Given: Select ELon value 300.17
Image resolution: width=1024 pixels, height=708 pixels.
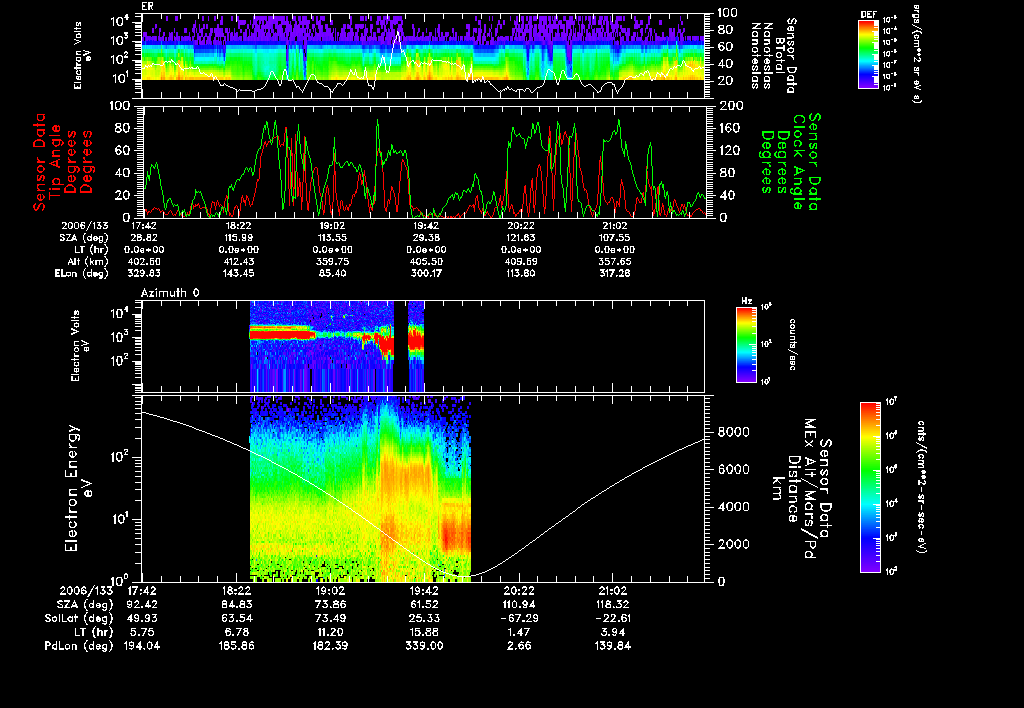Looking at the screenshot, I should click(426, 273).
